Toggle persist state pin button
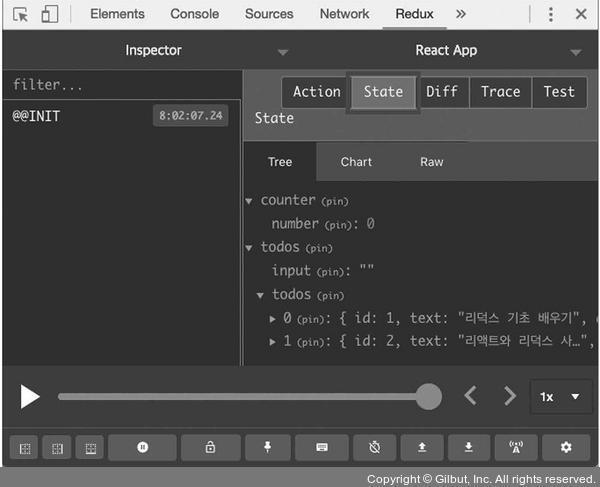 coord(267,447)
